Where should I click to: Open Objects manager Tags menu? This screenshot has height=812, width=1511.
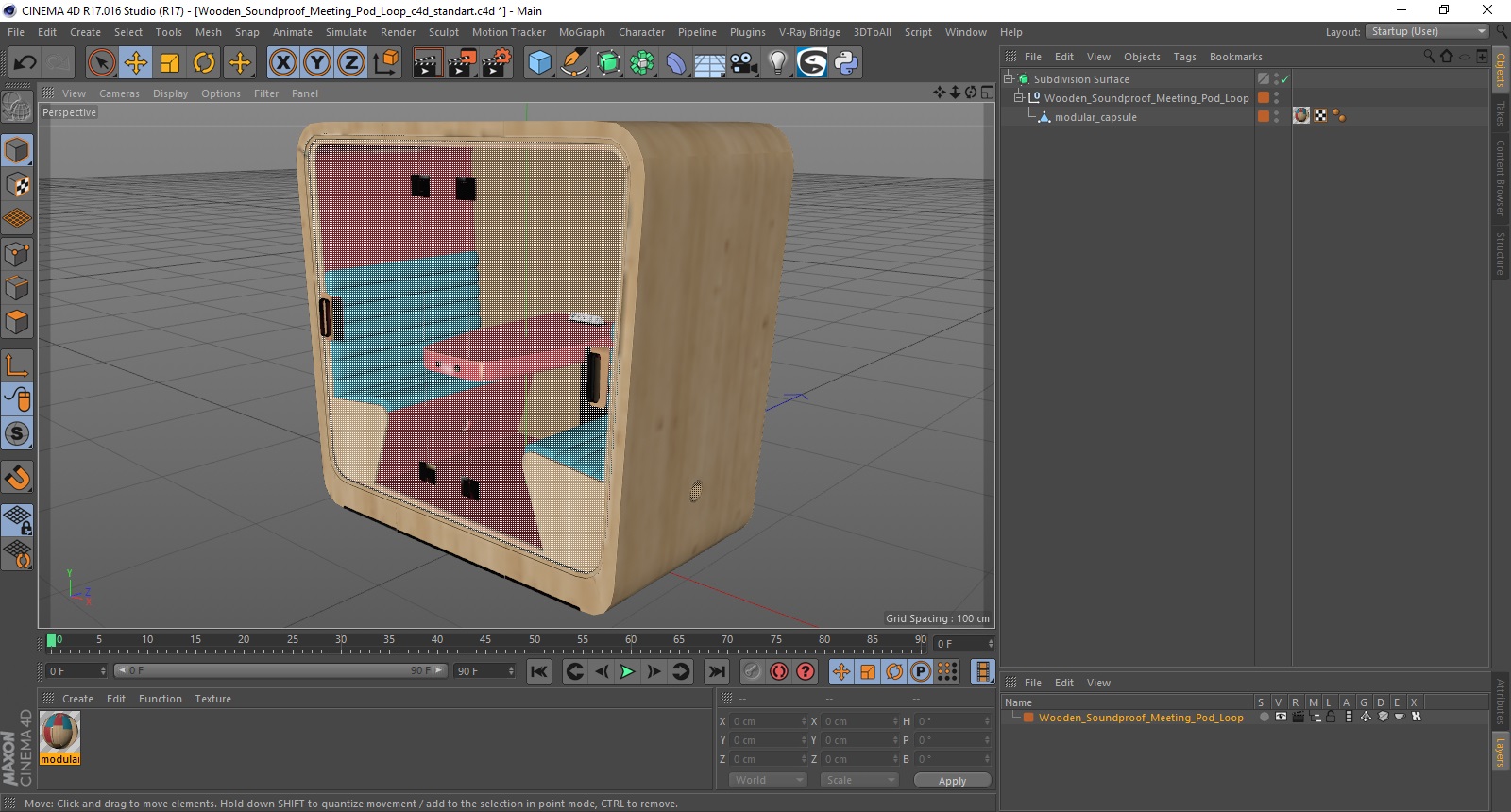[1184, 57]
